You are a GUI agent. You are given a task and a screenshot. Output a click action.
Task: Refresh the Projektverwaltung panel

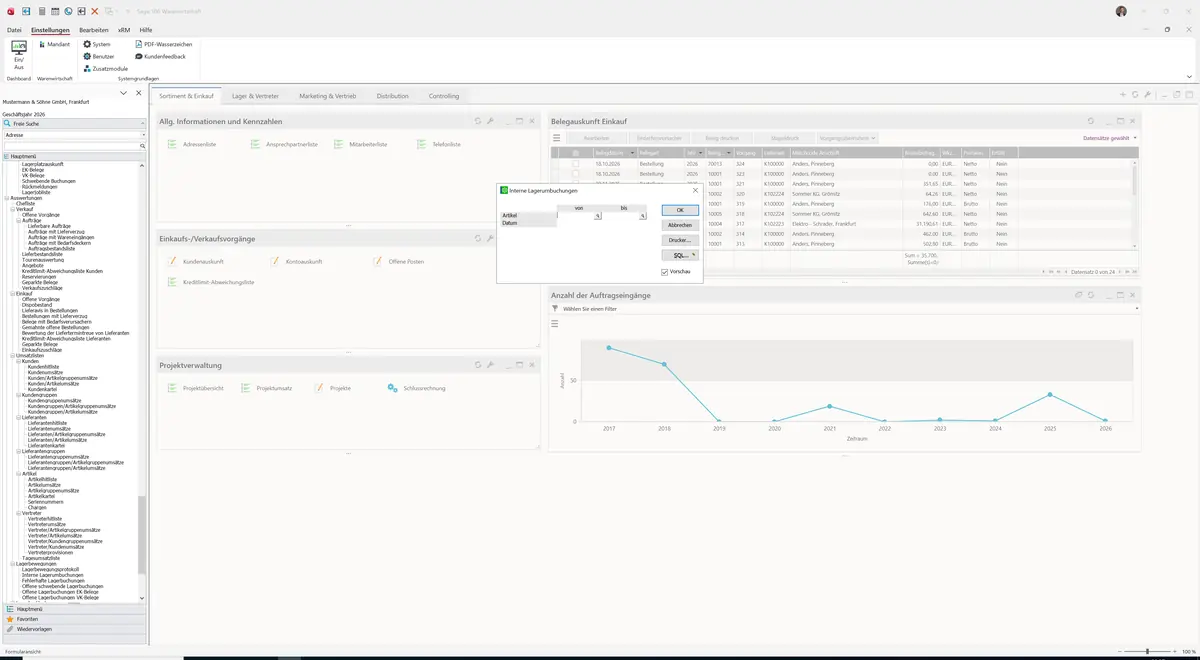click(478, 365)
